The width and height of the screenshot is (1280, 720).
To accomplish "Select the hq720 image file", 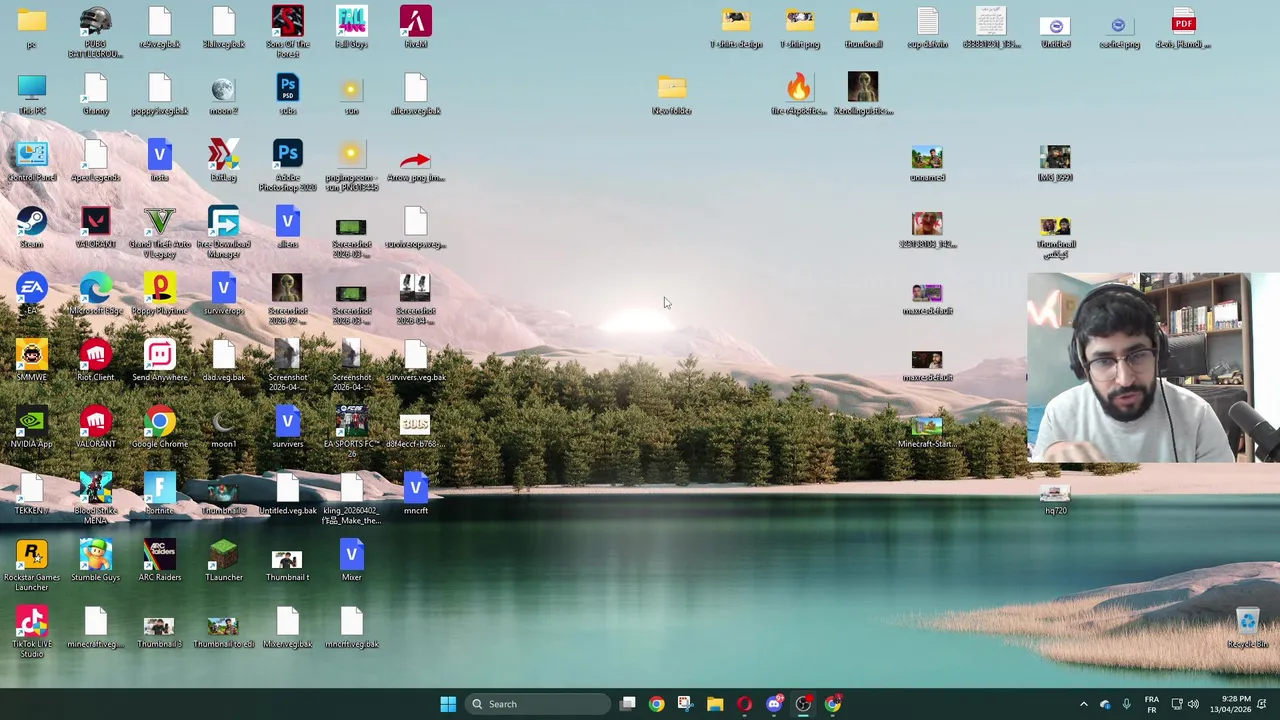I will (1055, 498).
